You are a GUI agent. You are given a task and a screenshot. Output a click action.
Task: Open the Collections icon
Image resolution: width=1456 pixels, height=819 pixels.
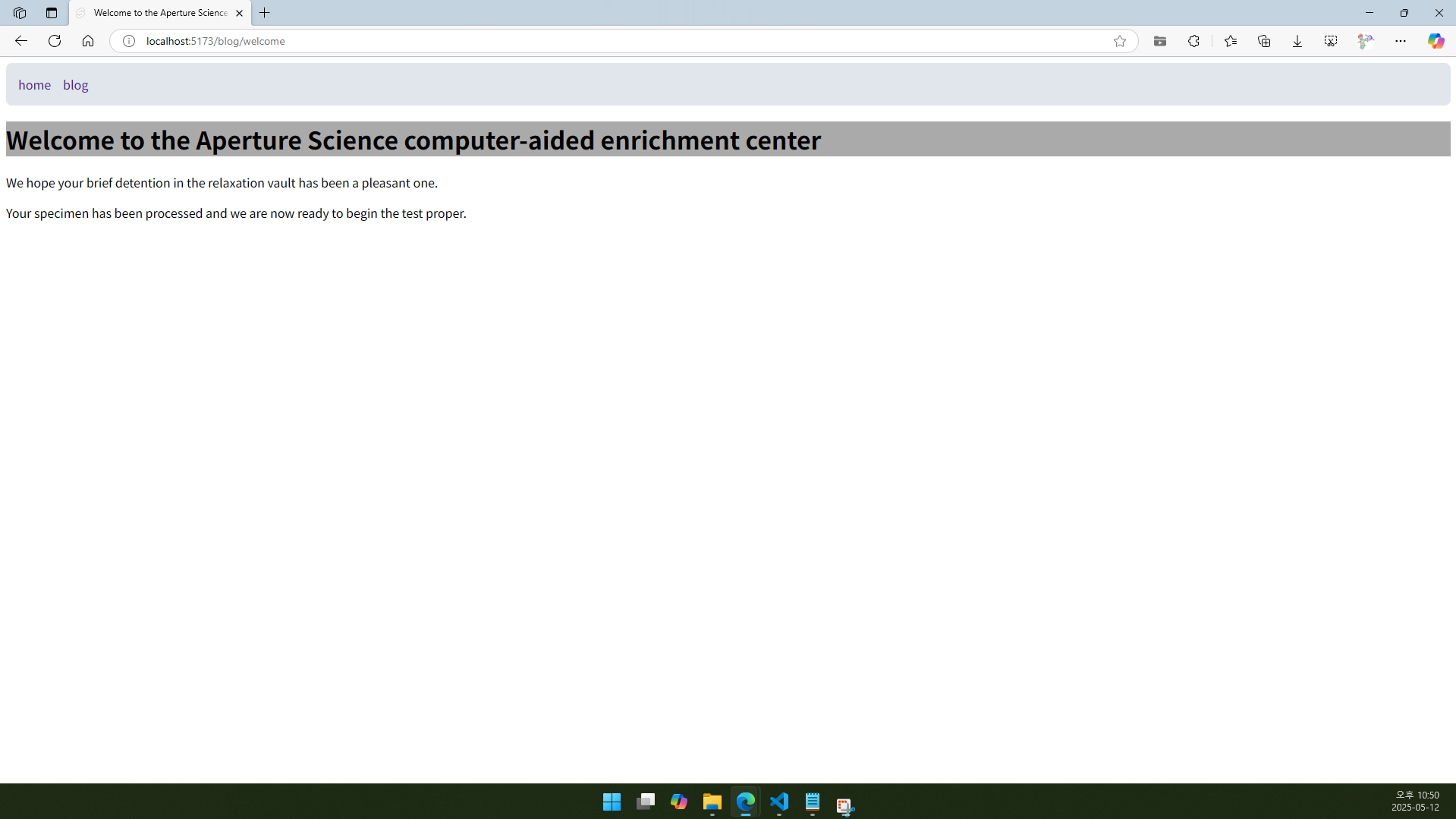click(1264, 41)
